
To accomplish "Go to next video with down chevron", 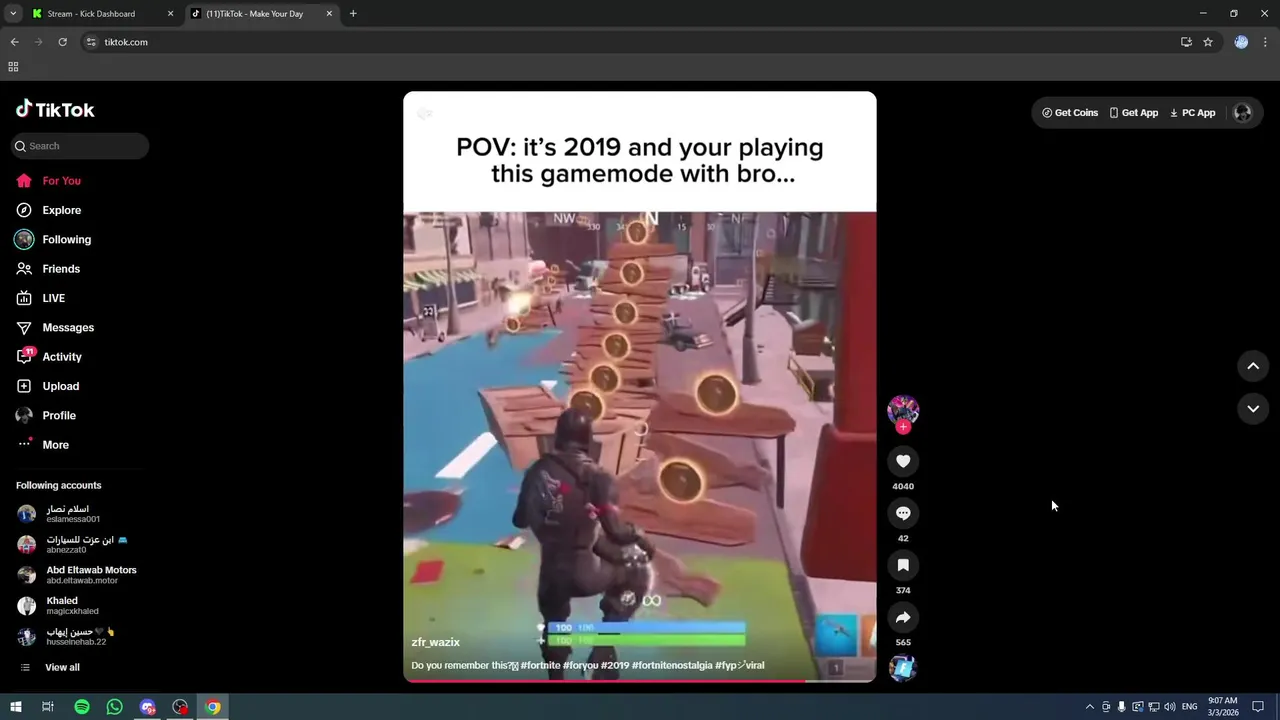I will click(1253, 408).
